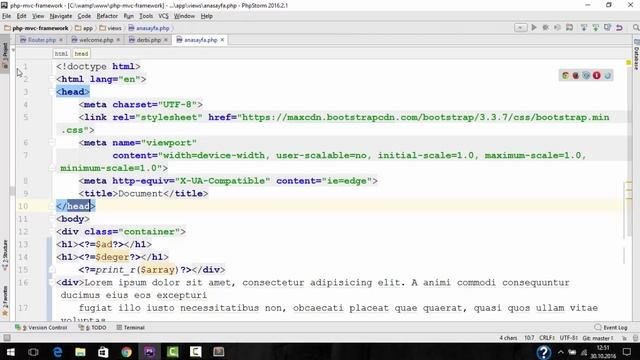Toggle listening for PHP debug connections
The image size is (640, 360).
[x=569, y=28]
